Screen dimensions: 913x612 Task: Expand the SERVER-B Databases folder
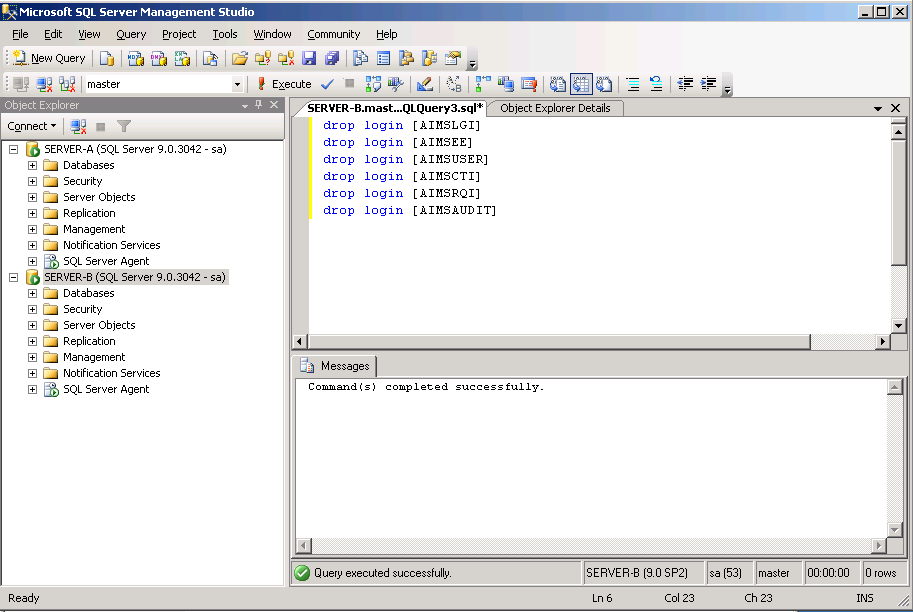[32, 293]
